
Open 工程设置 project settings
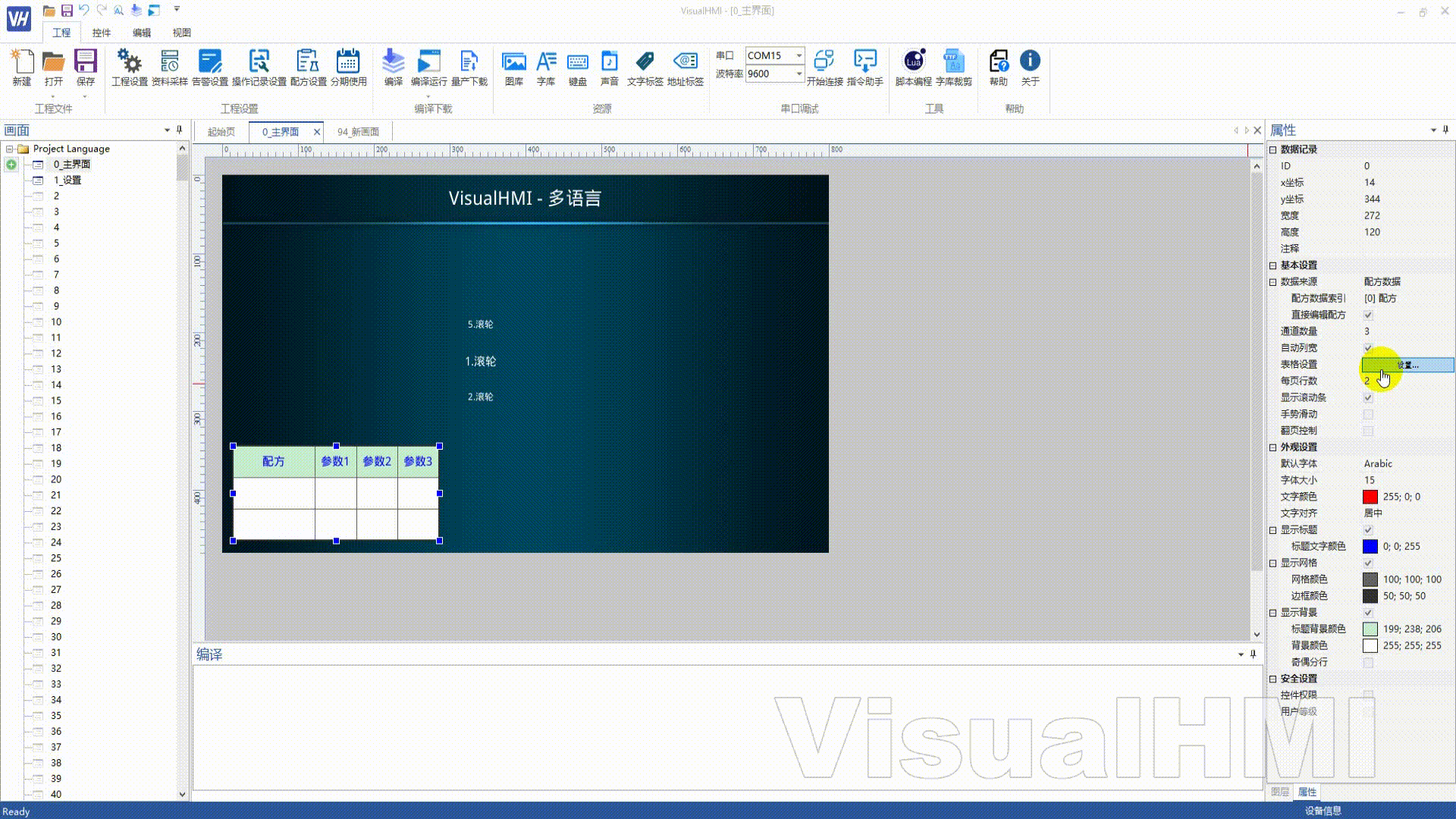point(130,67)
